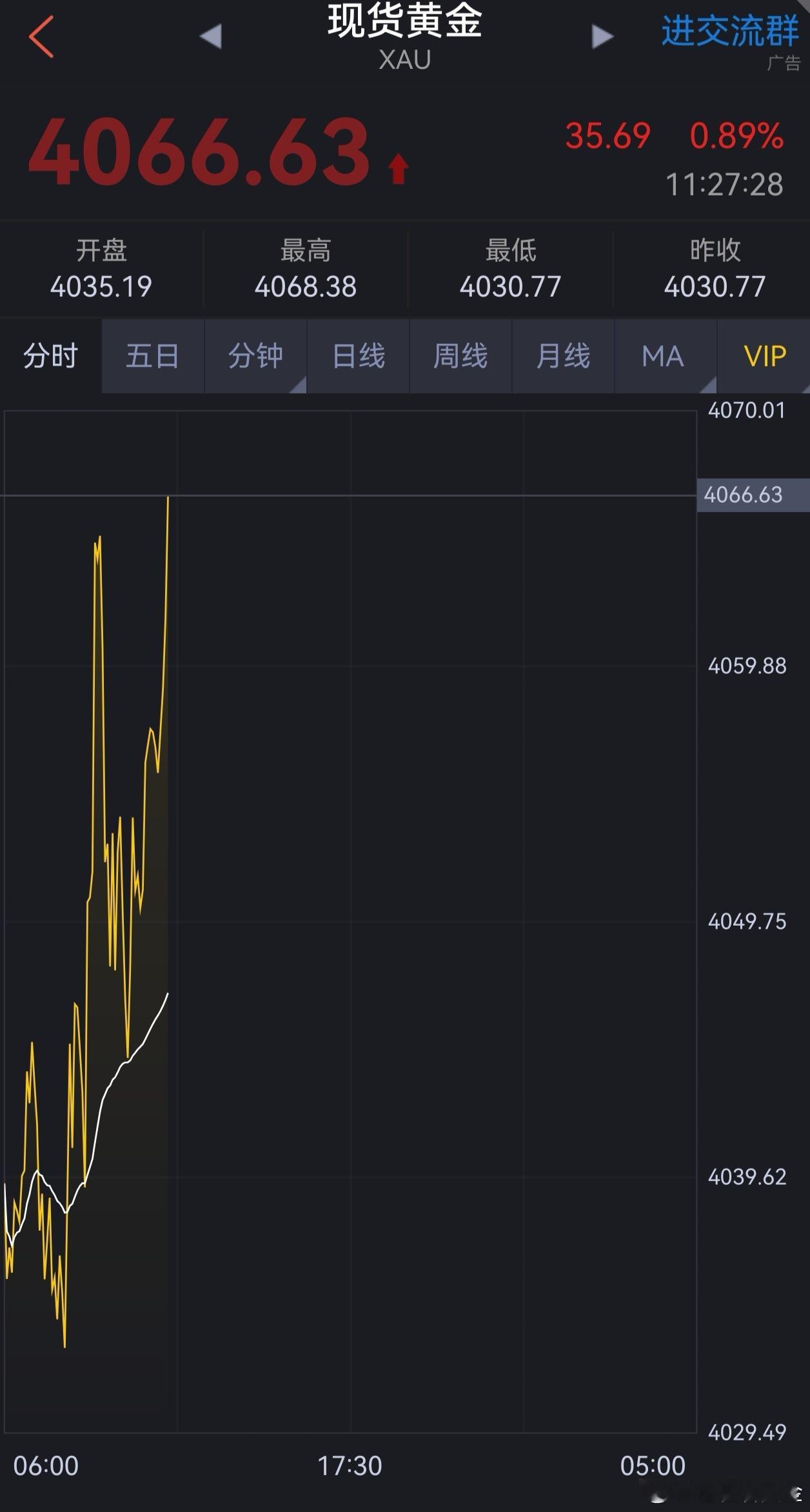The image size is (810, 1512).
Task: Tap the 现货黄金 XAU title
Action: click(x=404, y=37)
